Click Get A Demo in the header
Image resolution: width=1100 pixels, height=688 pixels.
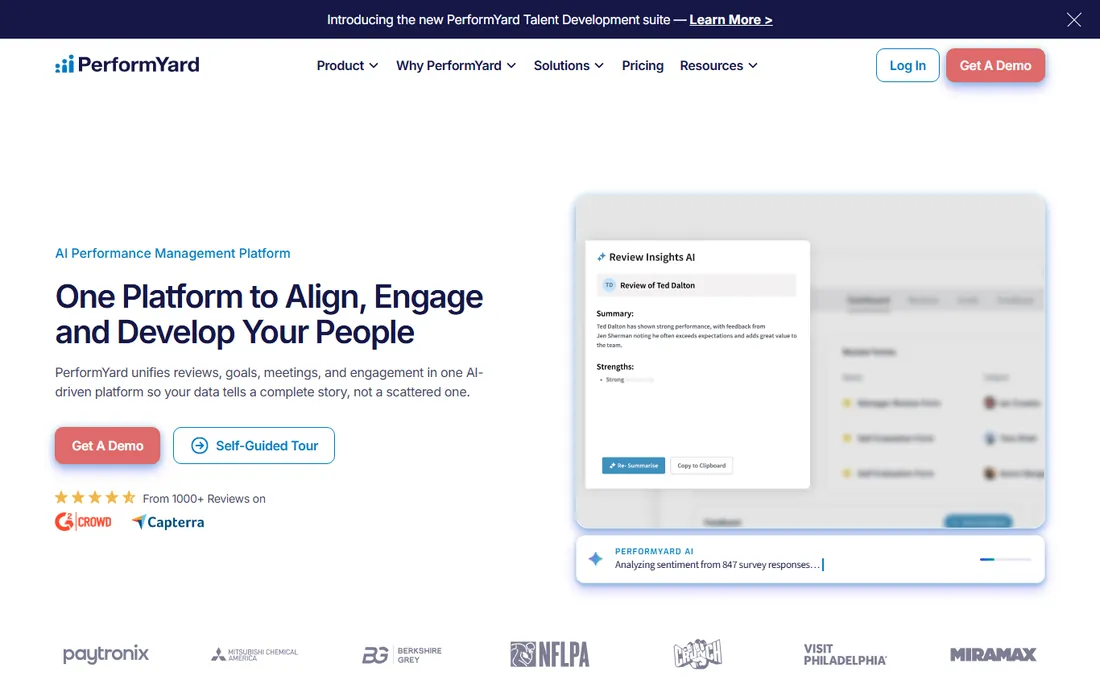(x=995, y=65)
